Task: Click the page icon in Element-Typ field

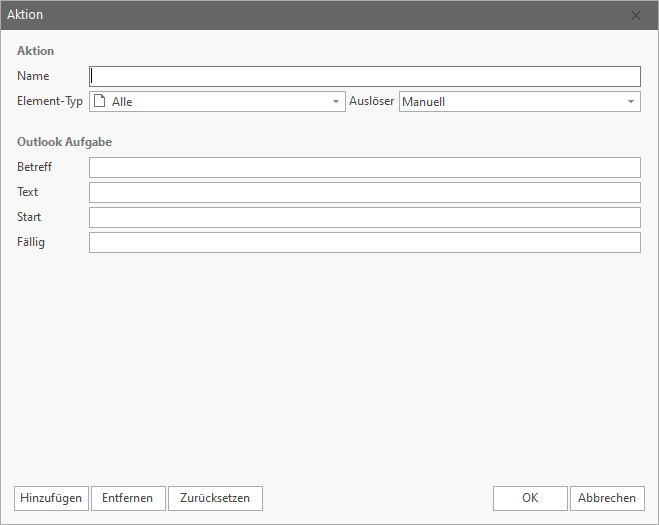Action: coord(99,101)
